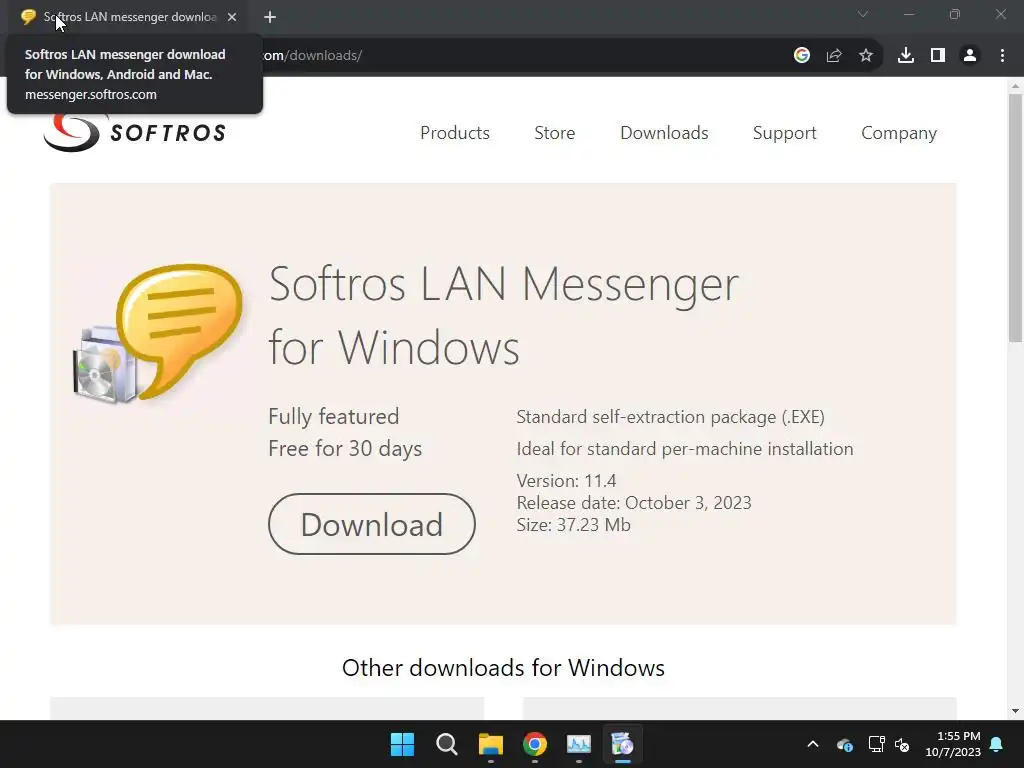Viewport: 1024px width, 768px height.
Task: Click 'Ideal for standard per-machine installation' text
Action: coord(684,449)
